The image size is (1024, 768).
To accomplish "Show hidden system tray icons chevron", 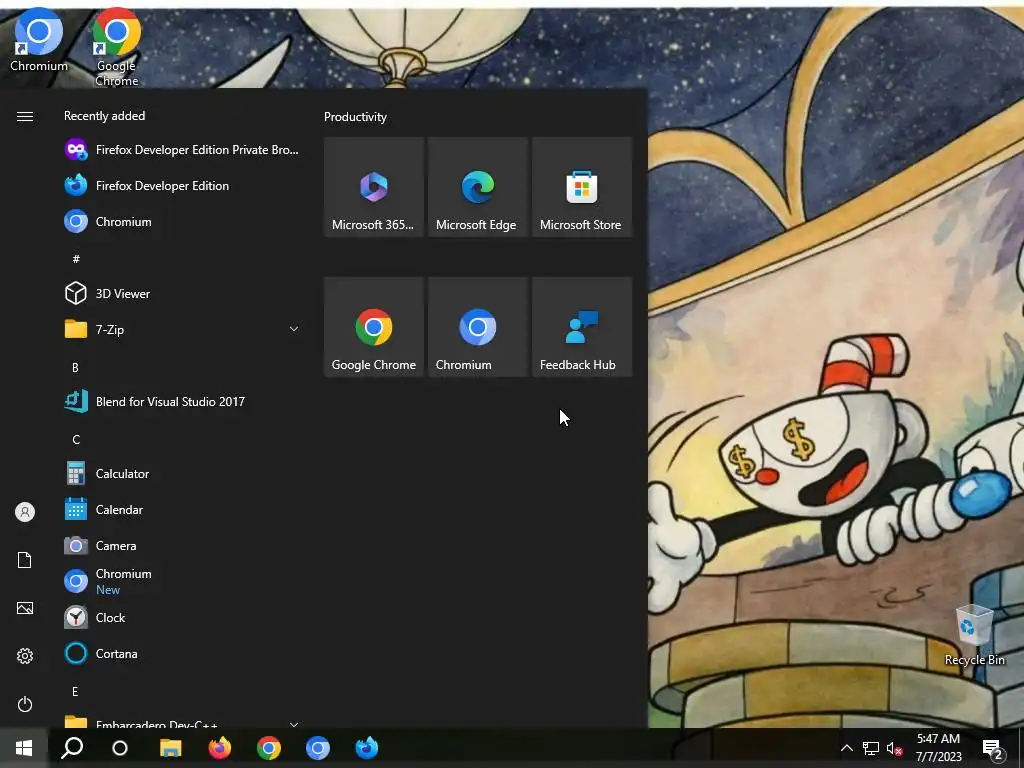I will pyautogui.click(x=846, y=748).
